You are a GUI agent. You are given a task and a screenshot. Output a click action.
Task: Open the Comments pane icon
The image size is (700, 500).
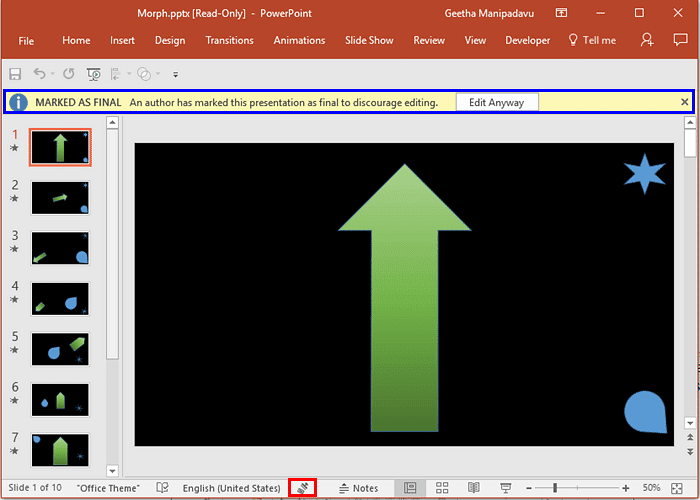click(680, 40)
